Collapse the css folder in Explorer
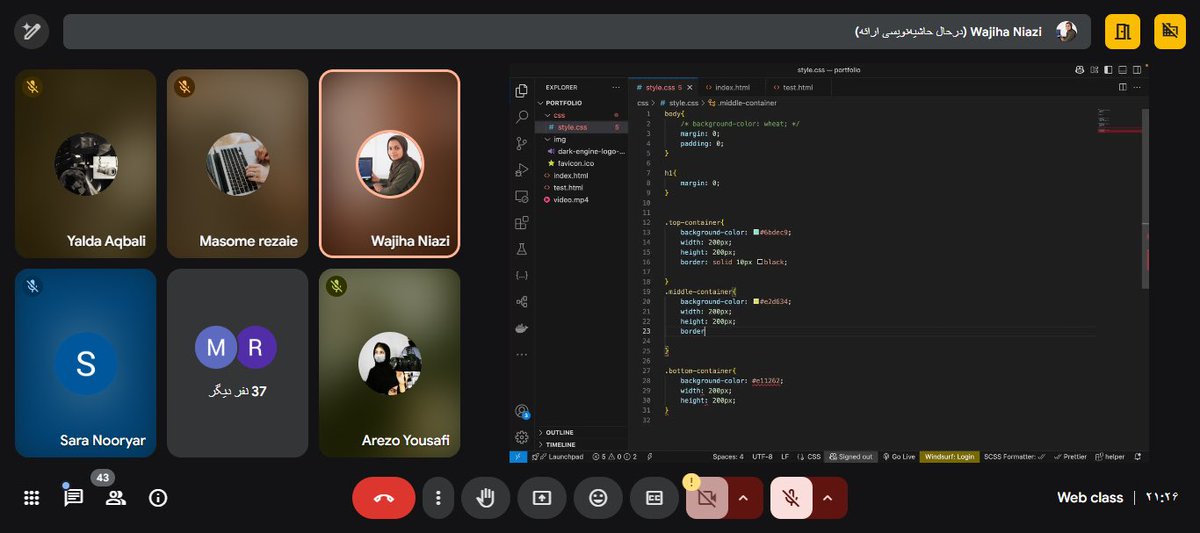This screenshot has height=533, width=1200. click(x=582, y=115)
